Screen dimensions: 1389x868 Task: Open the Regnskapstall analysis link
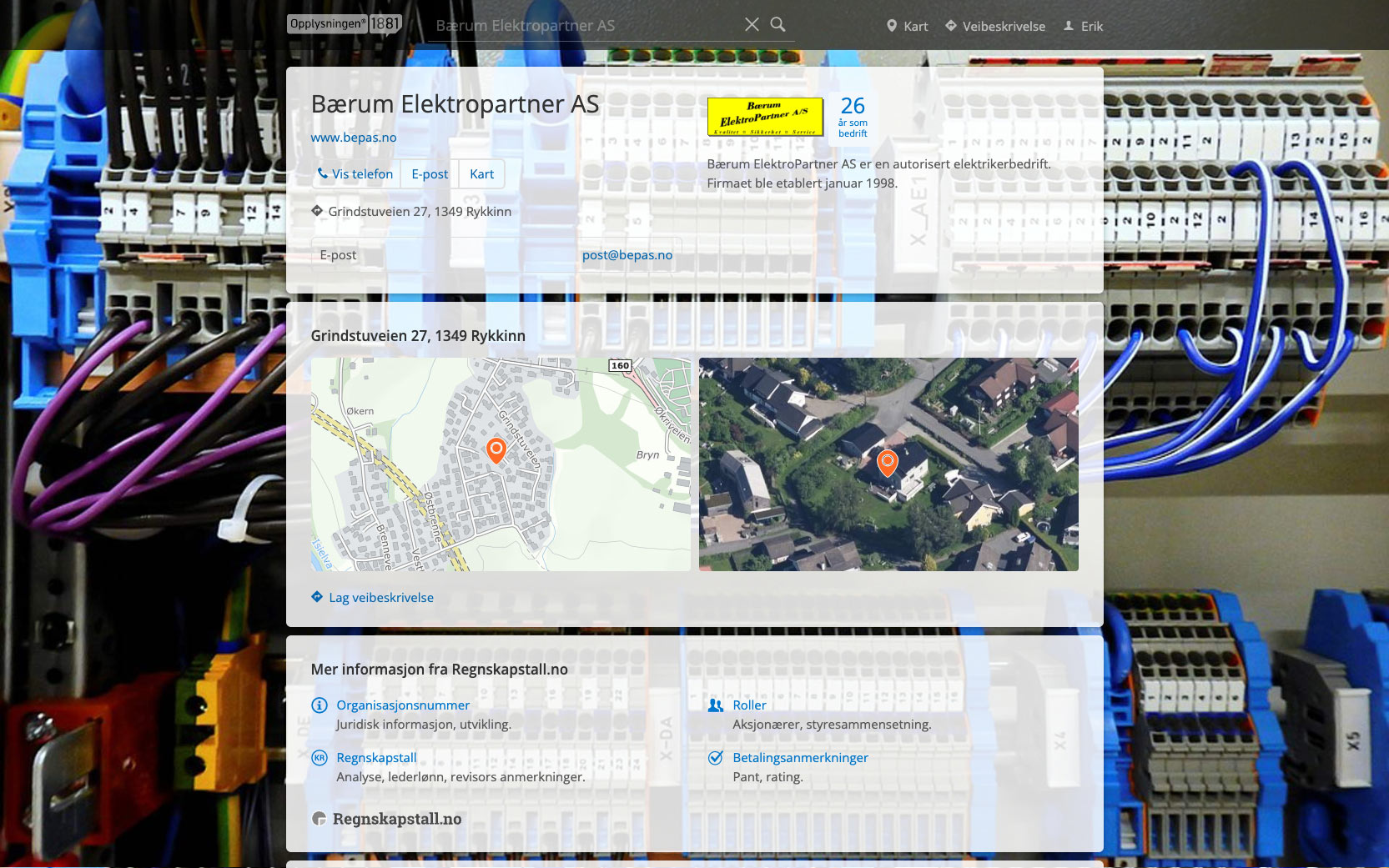pyautogui.click(x=376, y=758)
